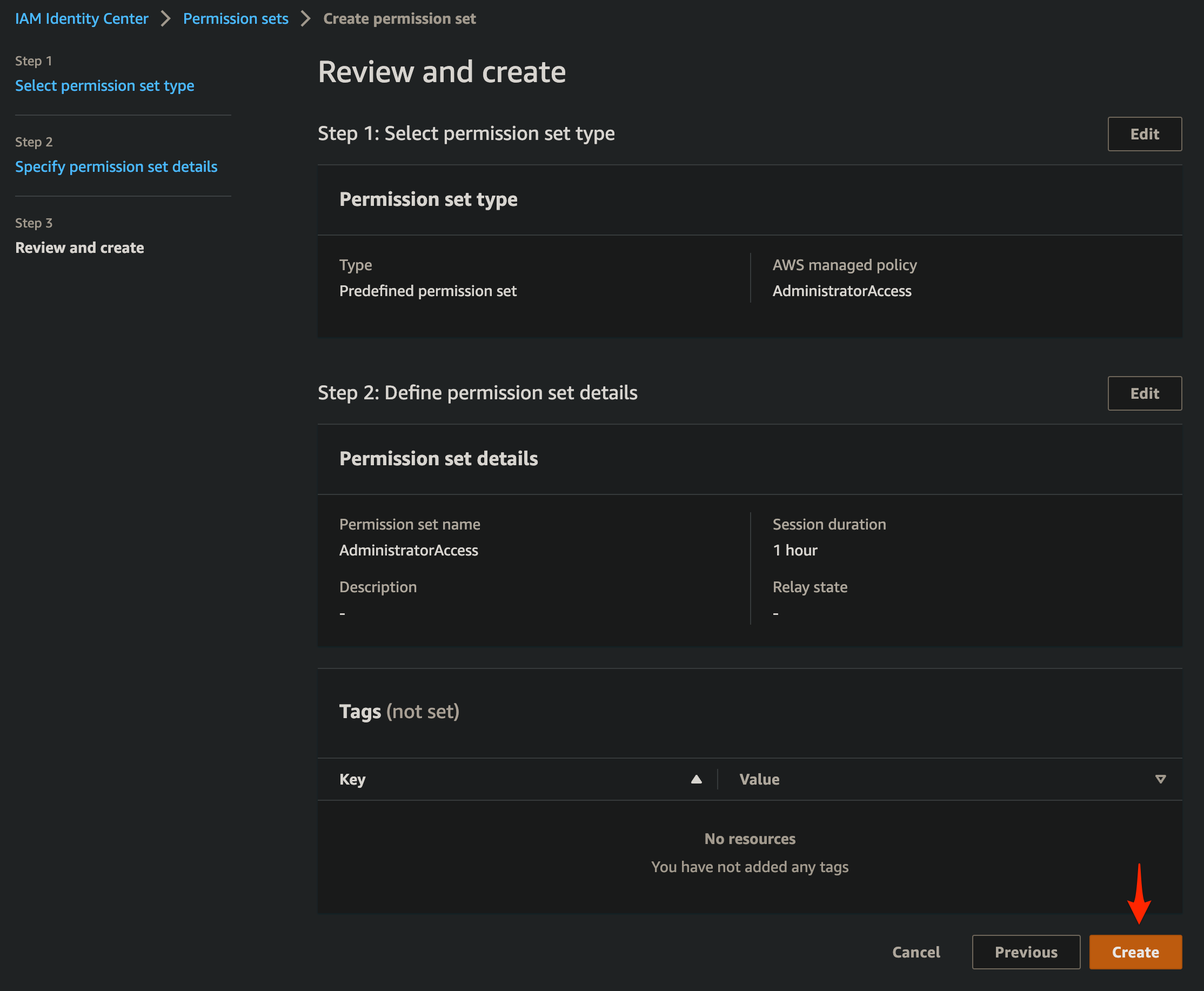Click the Value column header
This screenshot has width=1204, height=991.
click(x=759, y=779)
